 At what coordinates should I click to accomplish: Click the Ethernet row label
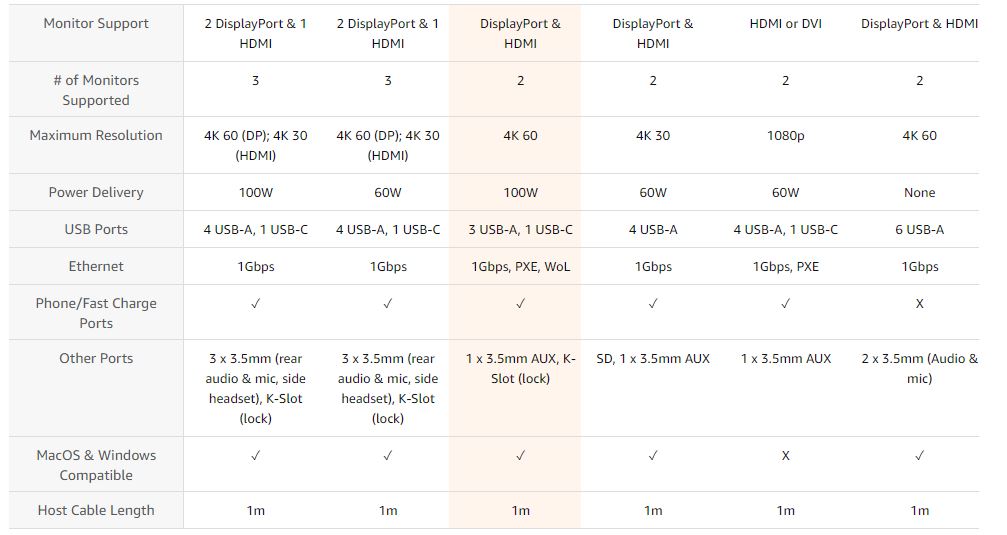pos(96,266)
